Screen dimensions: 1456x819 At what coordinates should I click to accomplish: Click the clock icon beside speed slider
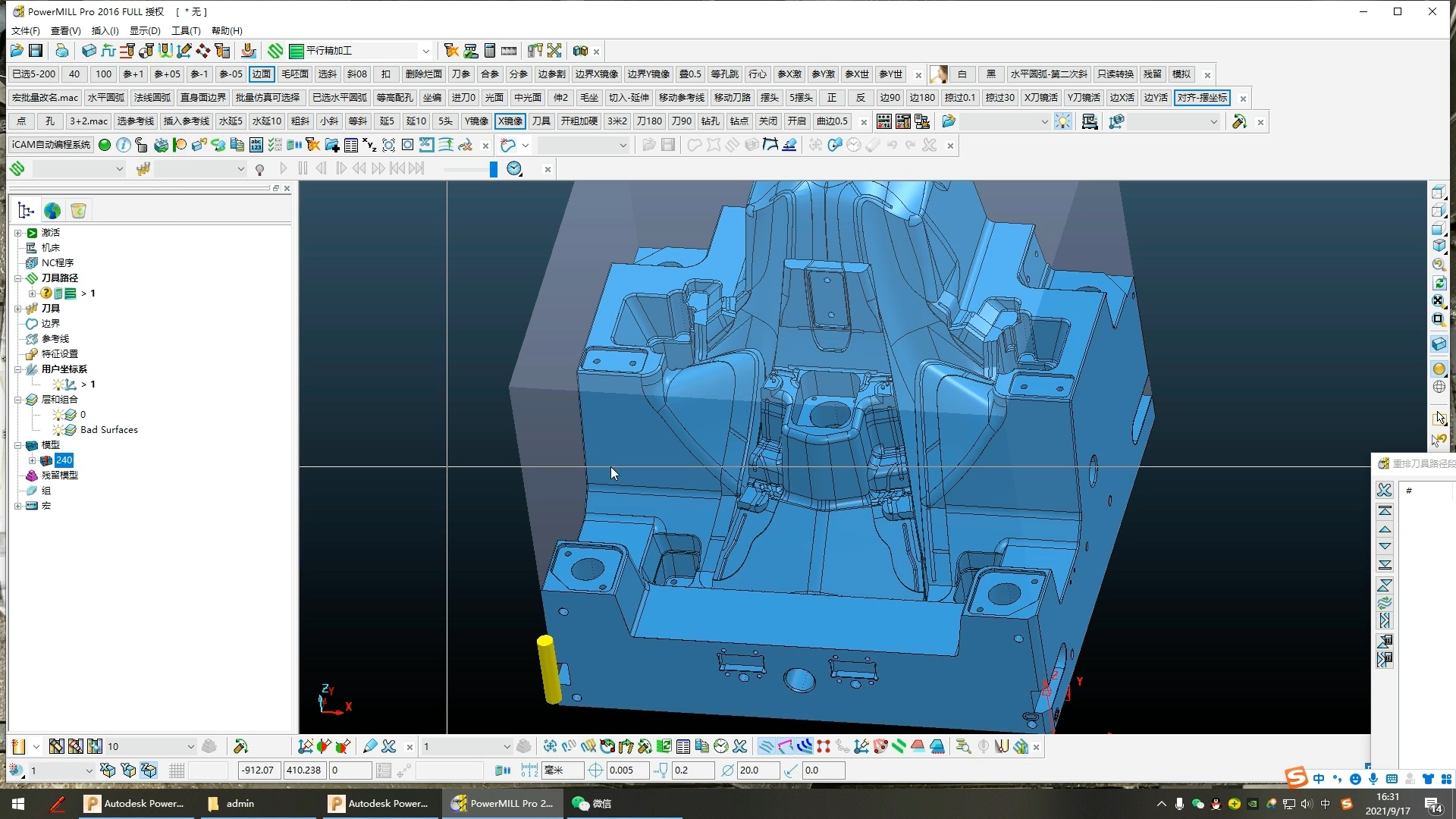[514, 168]
